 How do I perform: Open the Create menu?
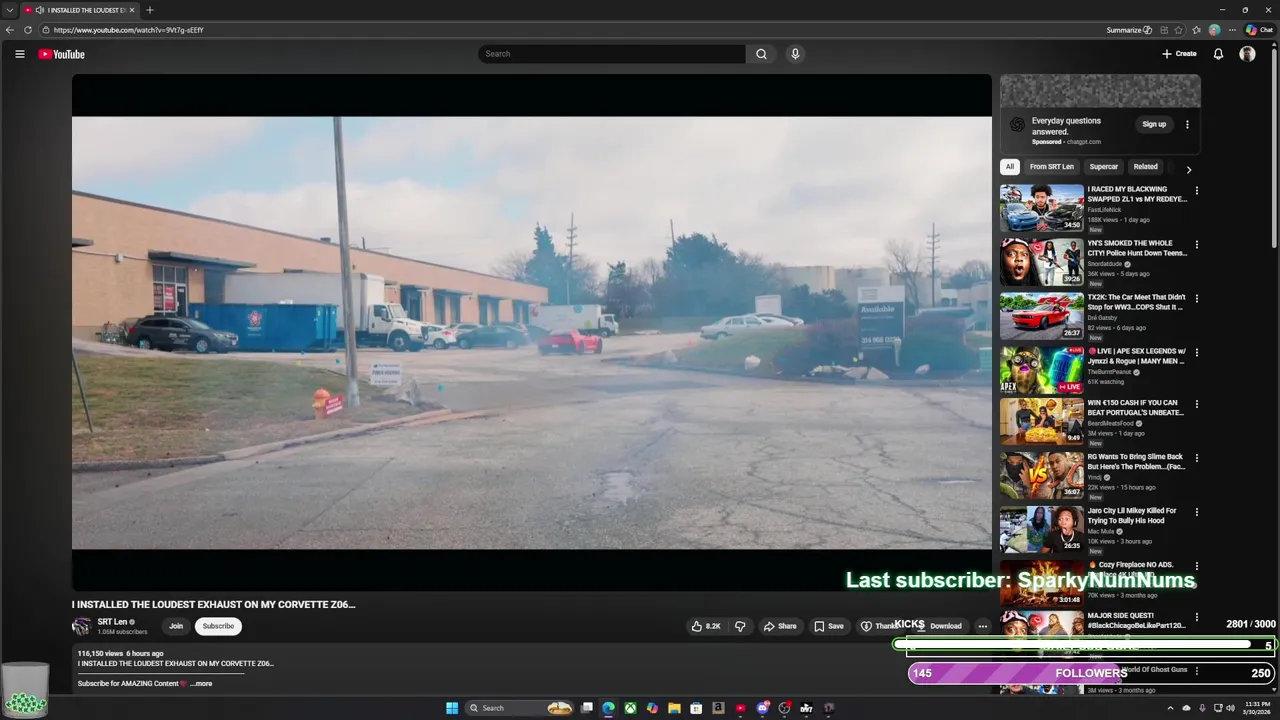click(x=1179, y=54)
